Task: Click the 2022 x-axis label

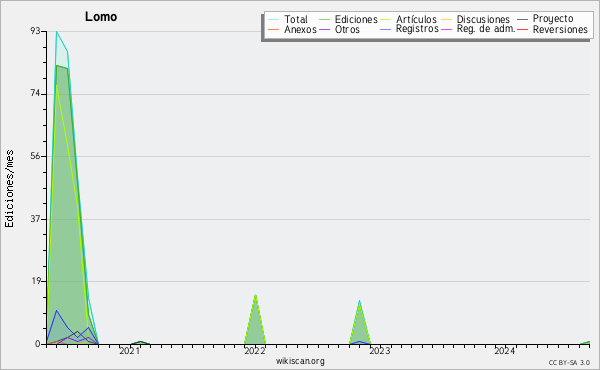Action: click(x=255, y=351)
